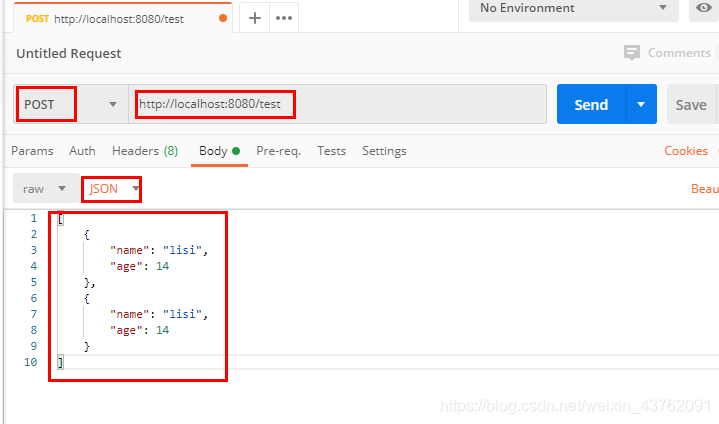Click the Untitled Request title

69,54
